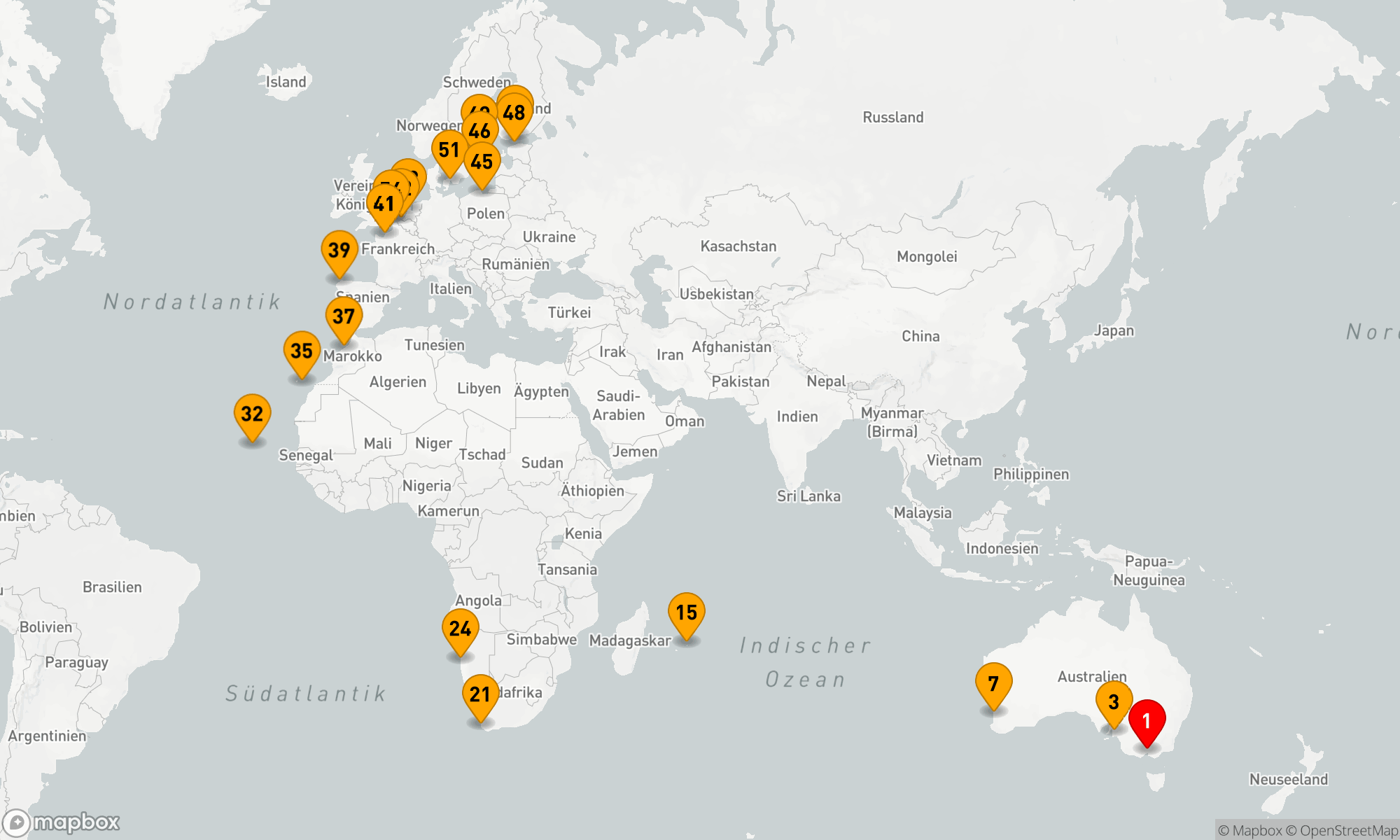1400x840 pixels.
Task: Click marker 37 over Spain
Action: point(344,316)
